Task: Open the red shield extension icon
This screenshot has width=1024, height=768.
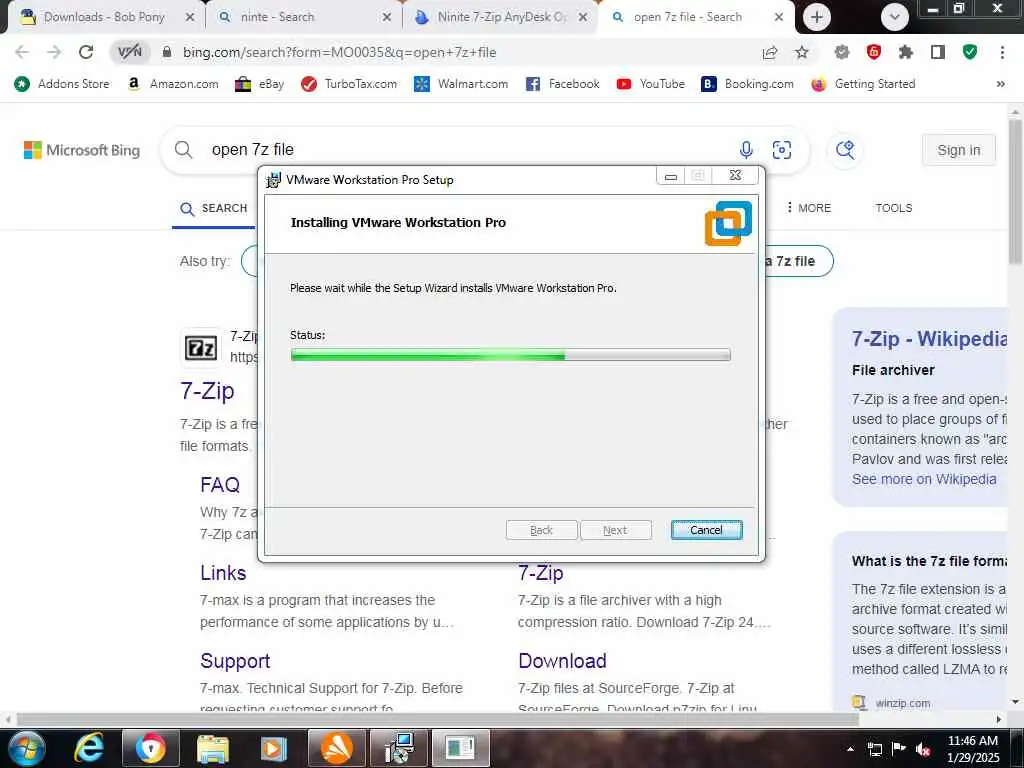Action: [874, 52]
